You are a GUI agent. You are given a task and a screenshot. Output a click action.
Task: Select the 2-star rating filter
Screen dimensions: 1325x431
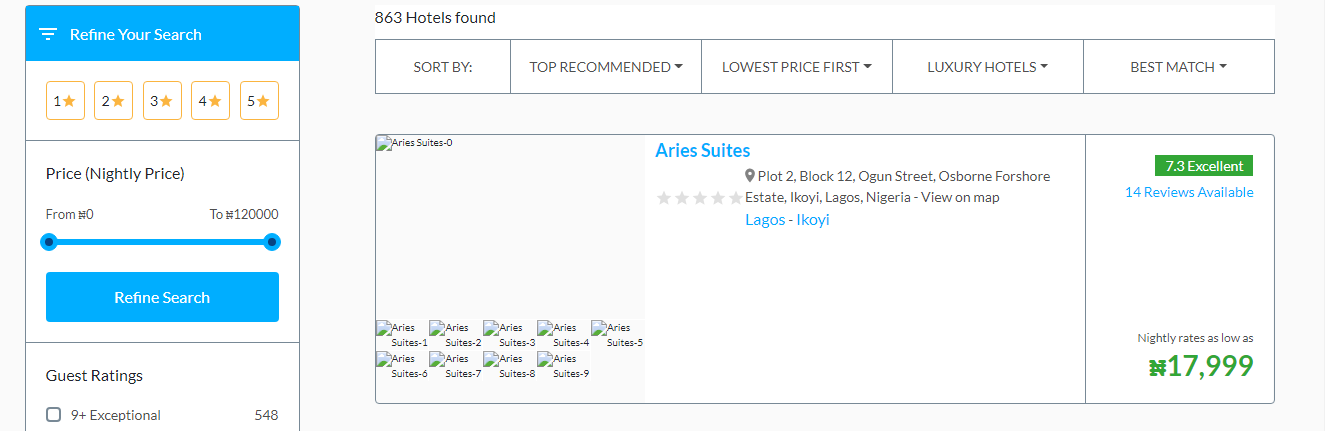[113, 101]
